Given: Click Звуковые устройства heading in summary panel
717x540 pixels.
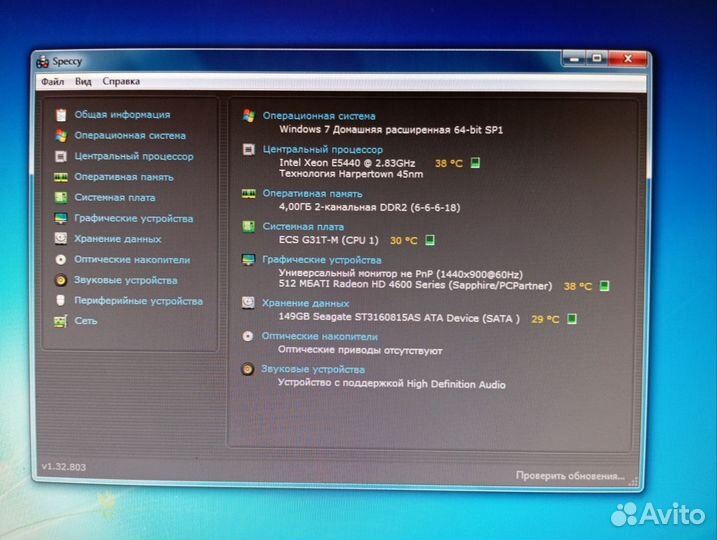Looking at the screenshot, I should [313, 369].
